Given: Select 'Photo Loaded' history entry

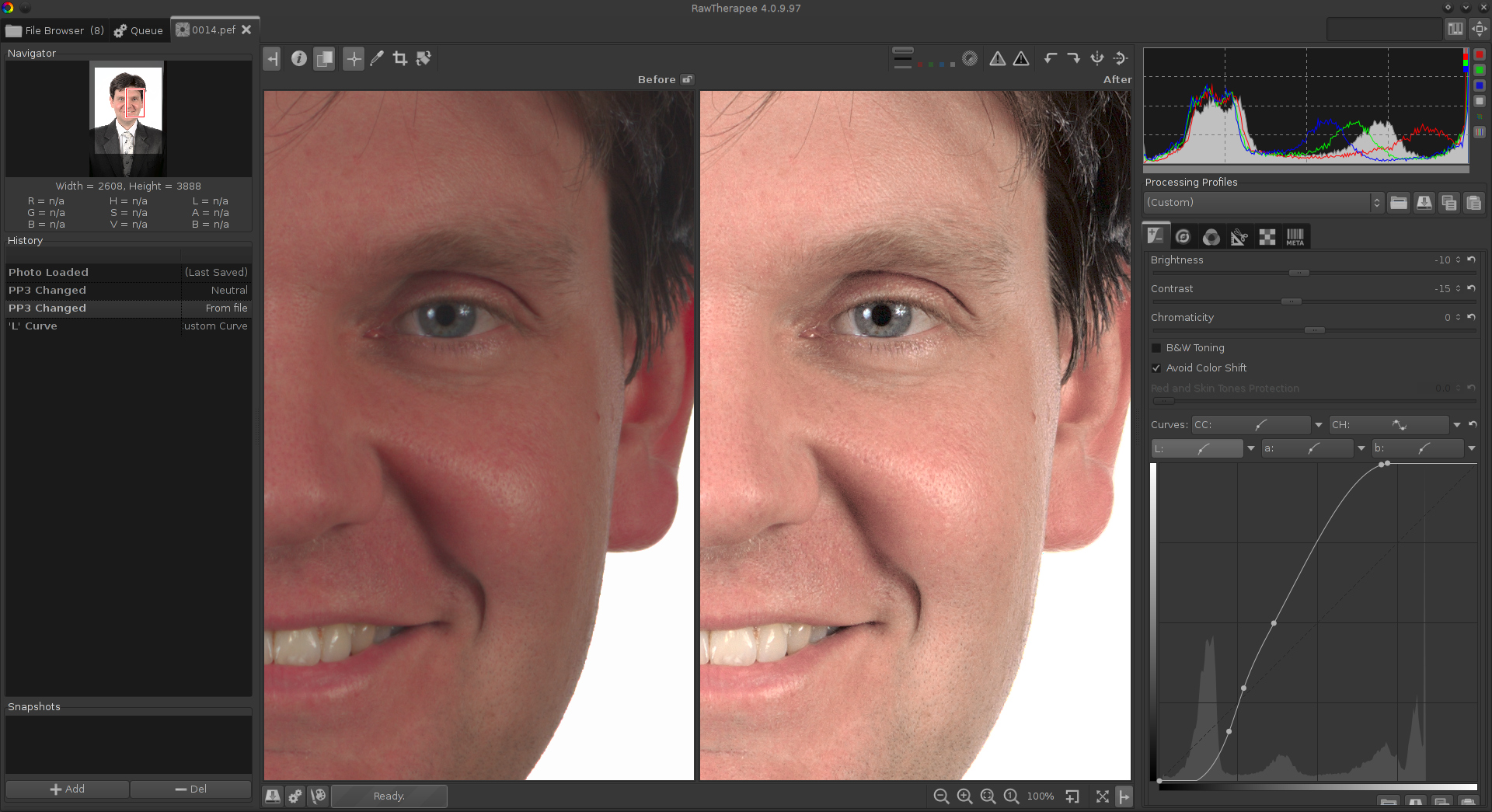Looking at the screenshot, I should (128, 272).
